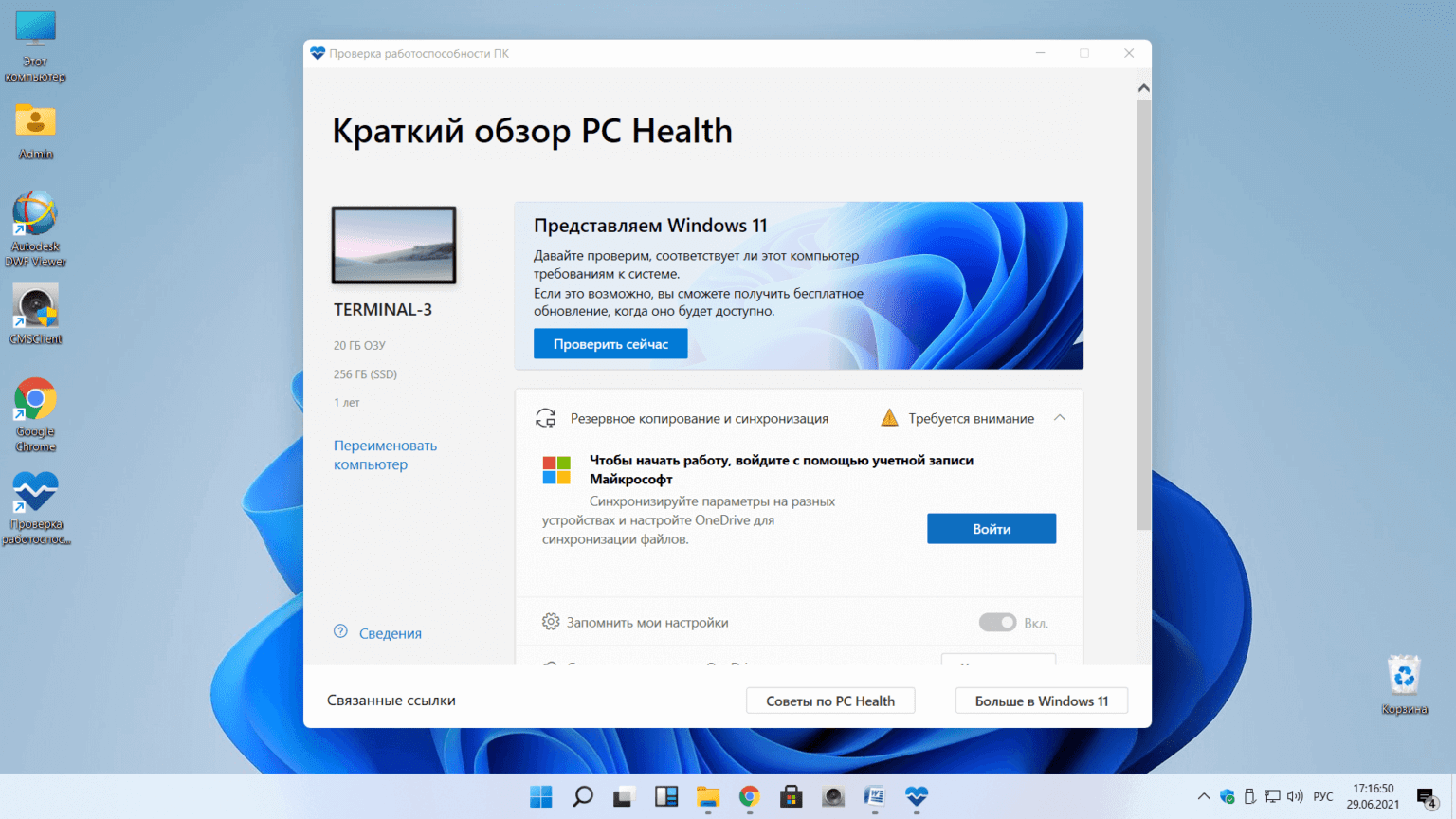Select the Этот компьютер desktop icon
This screenshot has height=819, width=1456.
(35, 46)
